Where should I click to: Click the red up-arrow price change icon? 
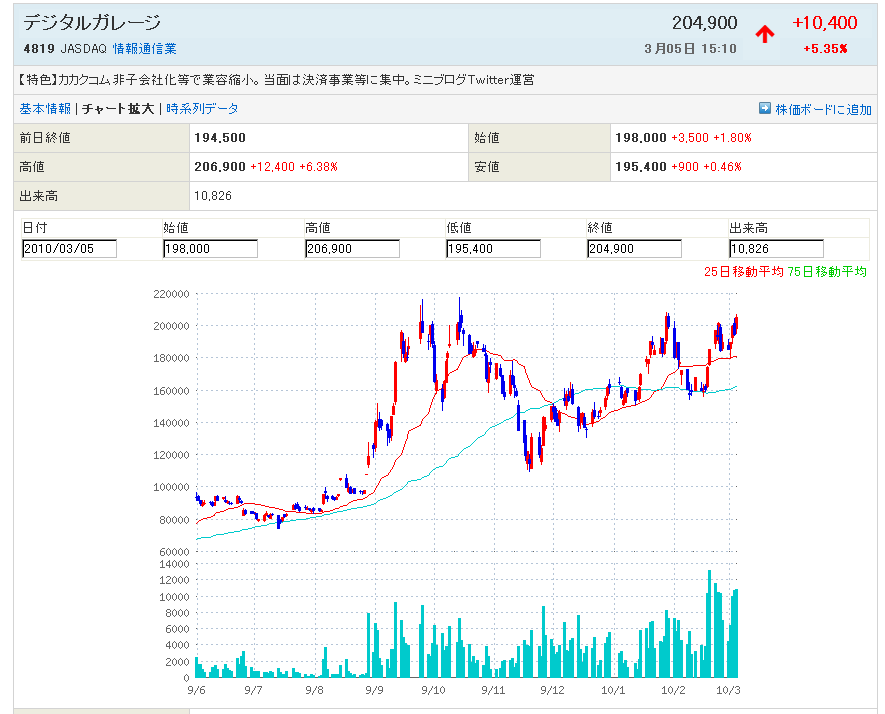765,34
